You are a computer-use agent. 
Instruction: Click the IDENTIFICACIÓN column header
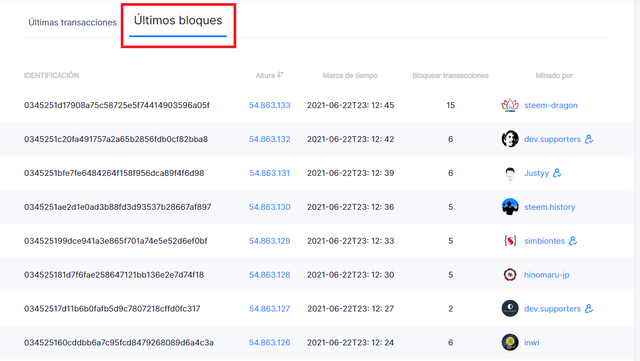point(51,76)
